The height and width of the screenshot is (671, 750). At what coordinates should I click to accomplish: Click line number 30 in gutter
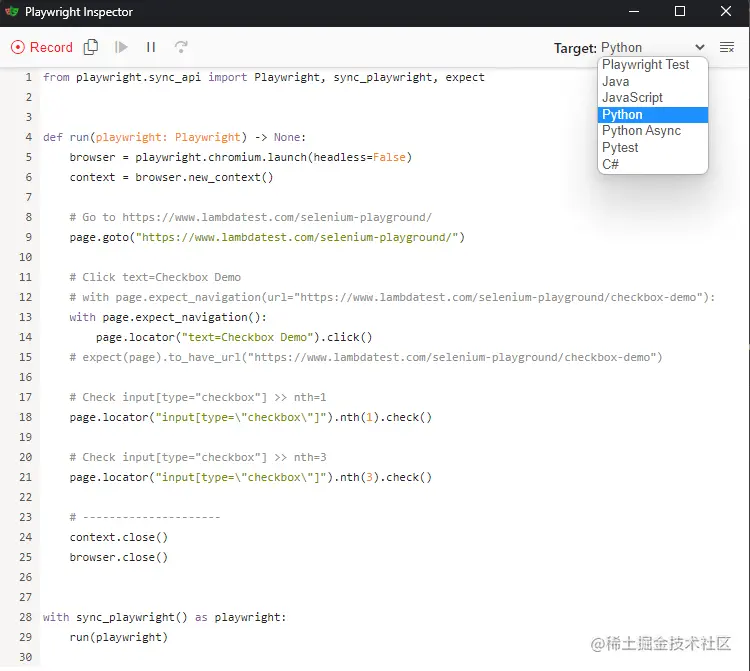click(x=25, y=658)
